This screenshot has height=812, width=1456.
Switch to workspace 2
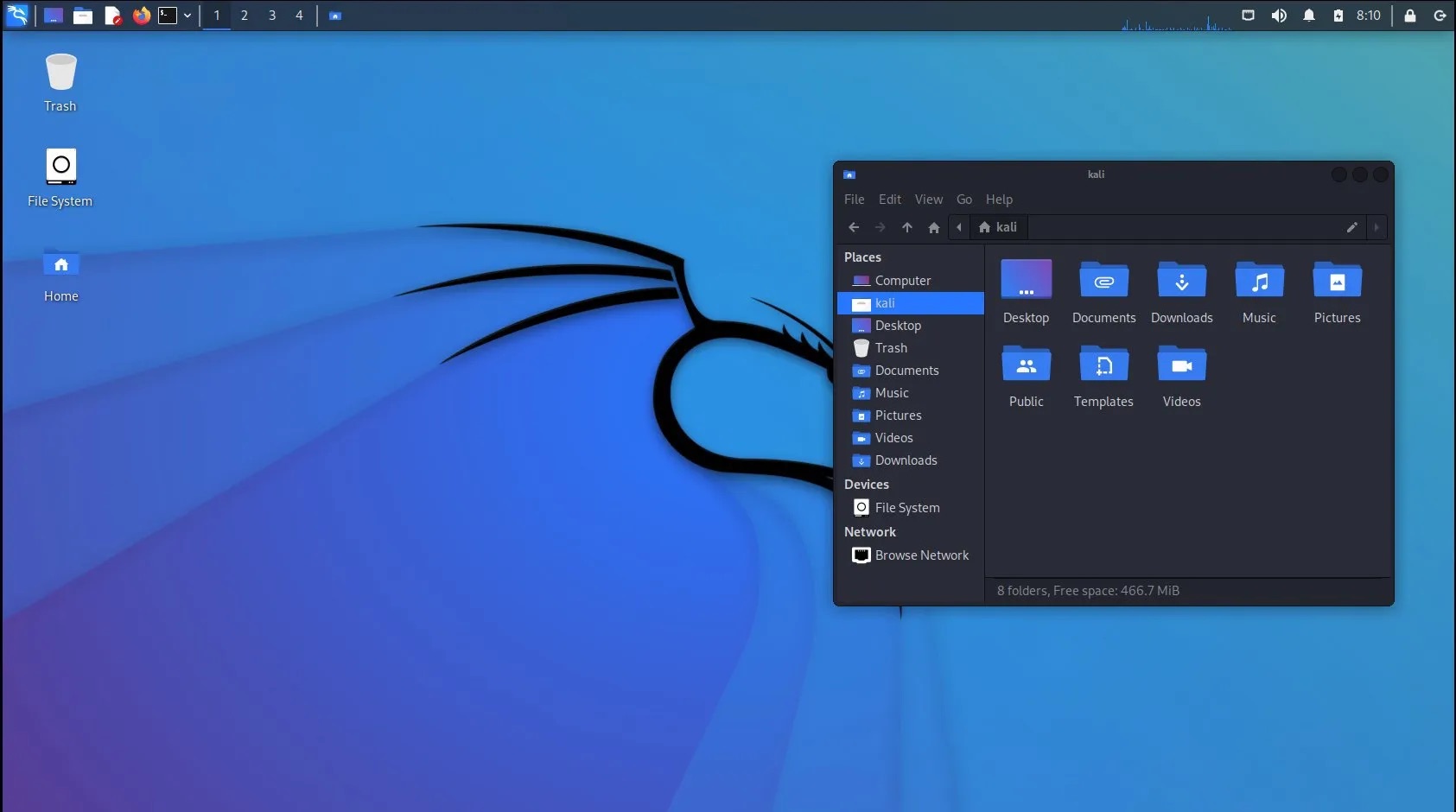click(245, 15)
